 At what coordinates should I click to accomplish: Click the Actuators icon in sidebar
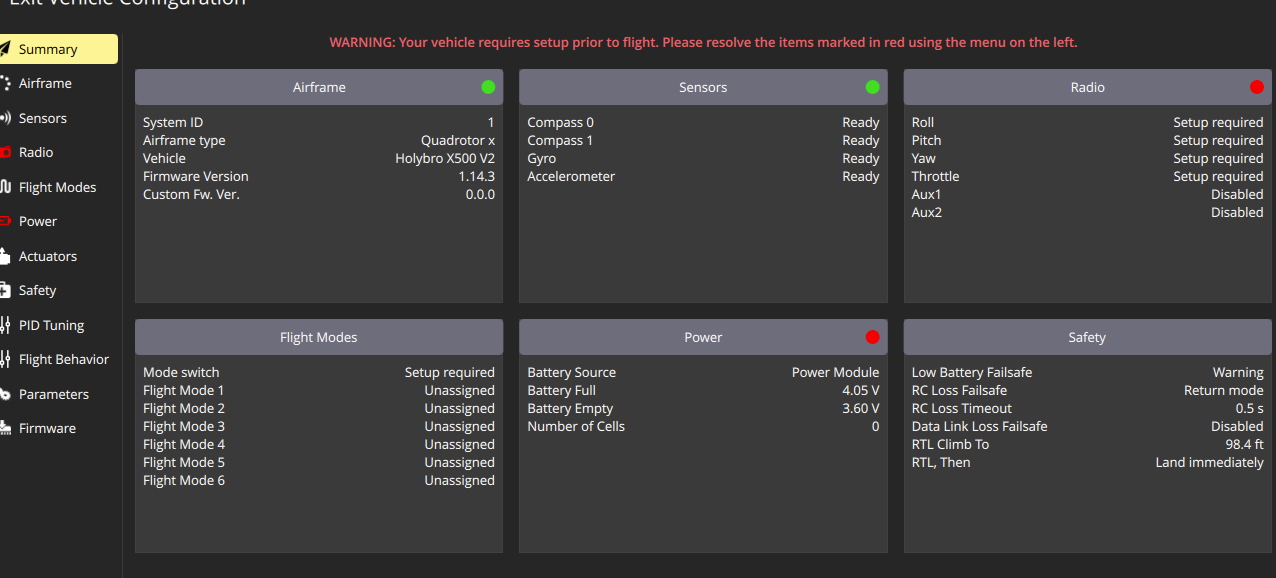[5, 256]
